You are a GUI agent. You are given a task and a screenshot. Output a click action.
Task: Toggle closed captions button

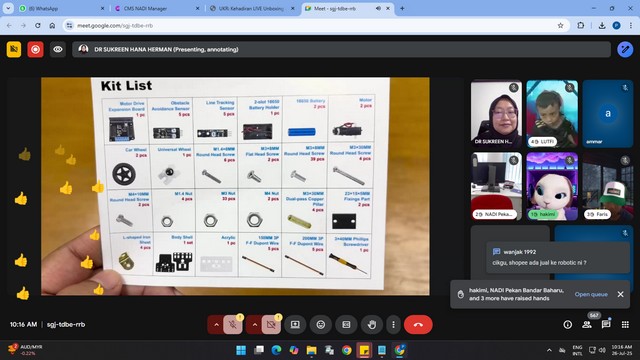[346, 325]
